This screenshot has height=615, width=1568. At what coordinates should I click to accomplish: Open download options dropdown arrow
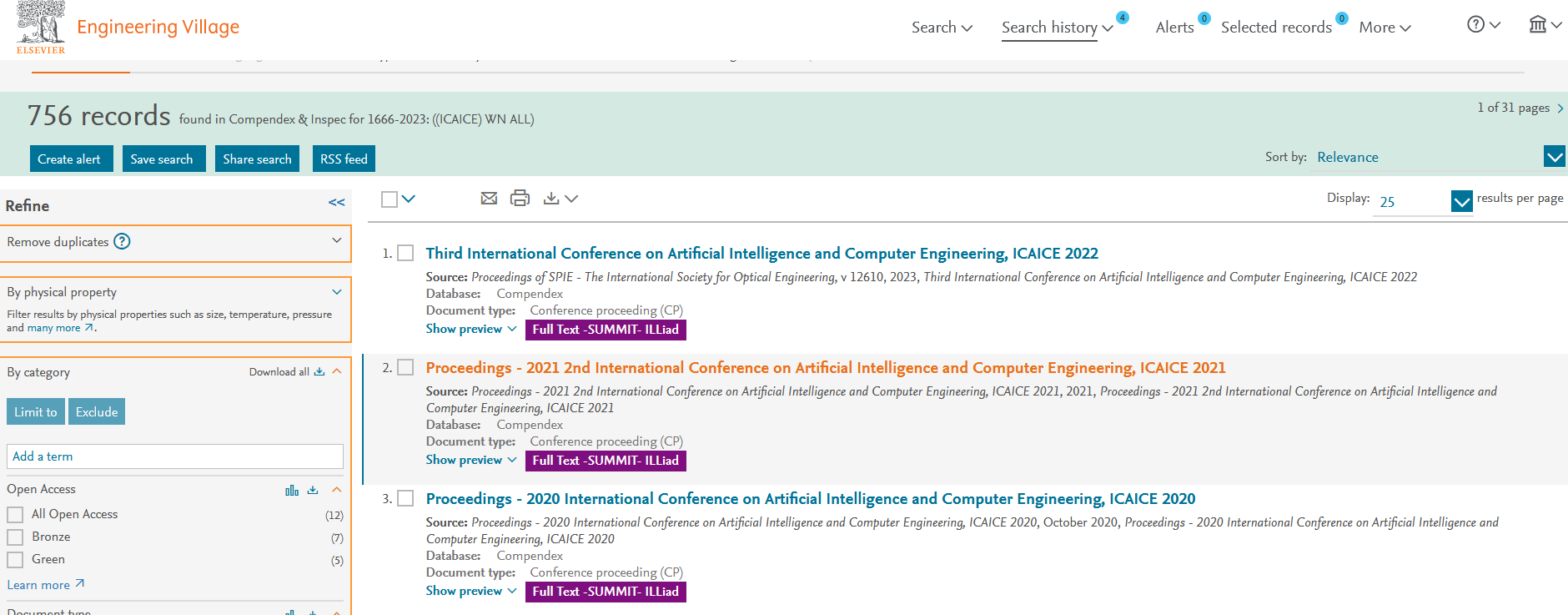[x=571, y=199]
